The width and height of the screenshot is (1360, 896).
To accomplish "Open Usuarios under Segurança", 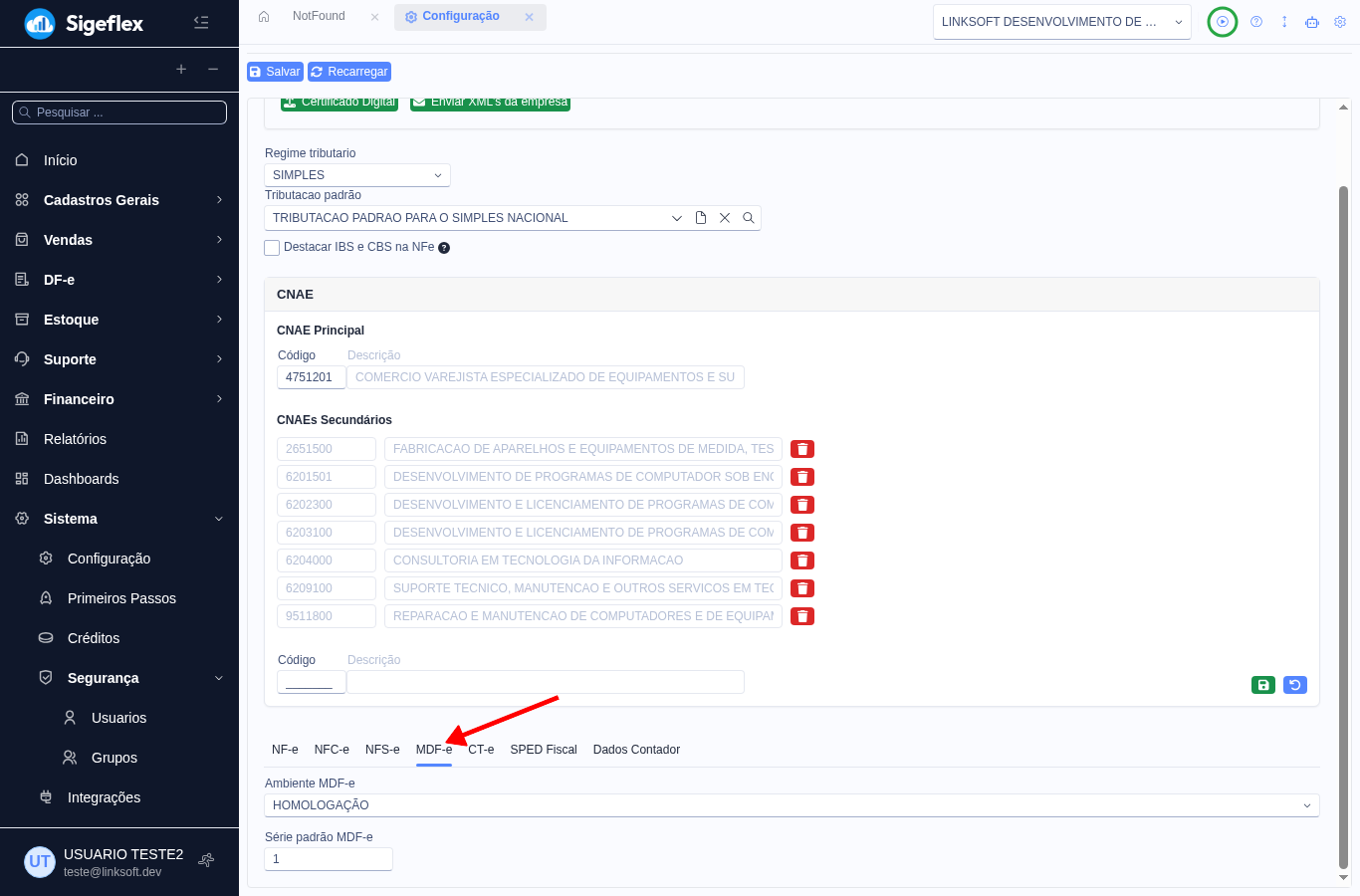I will point(119,718).
